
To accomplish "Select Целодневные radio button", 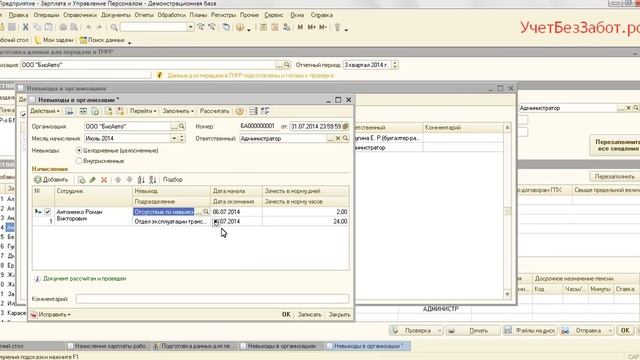I will coord(79,150).
